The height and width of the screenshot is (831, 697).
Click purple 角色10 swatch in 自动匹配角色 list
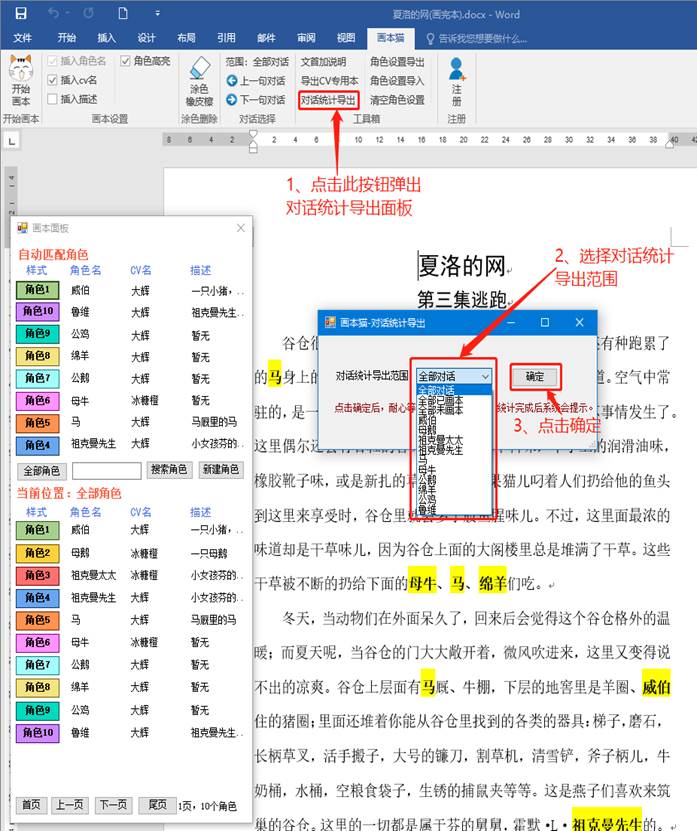click(x=37, y=311)
